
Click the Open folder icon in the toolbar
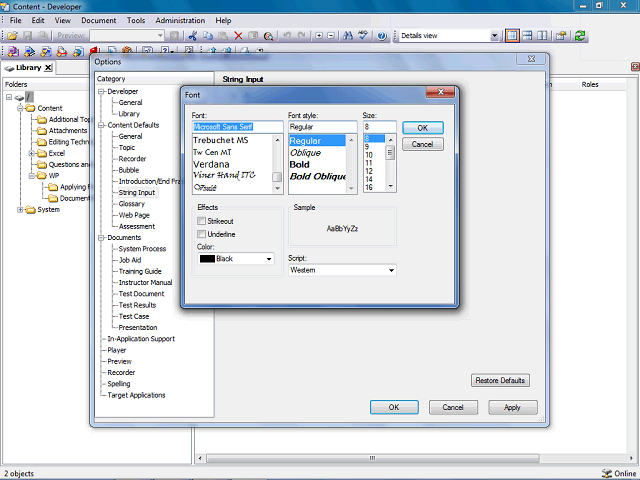[x=12, y=36]
